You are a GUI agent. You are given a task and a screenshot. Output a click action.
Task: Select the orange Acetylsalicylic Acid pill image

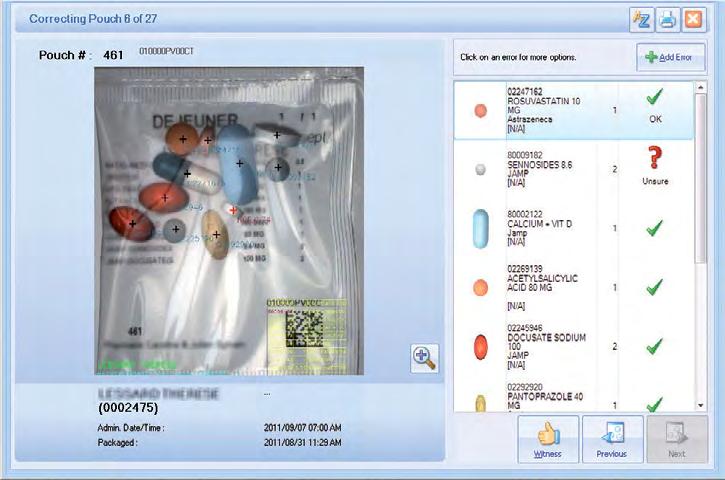coord(481,288)
